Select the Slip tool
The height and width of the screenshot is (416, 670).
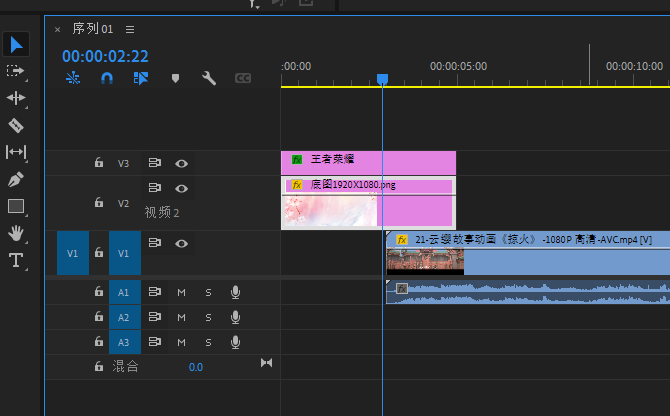pyautogui.click(x=16, y=152)
